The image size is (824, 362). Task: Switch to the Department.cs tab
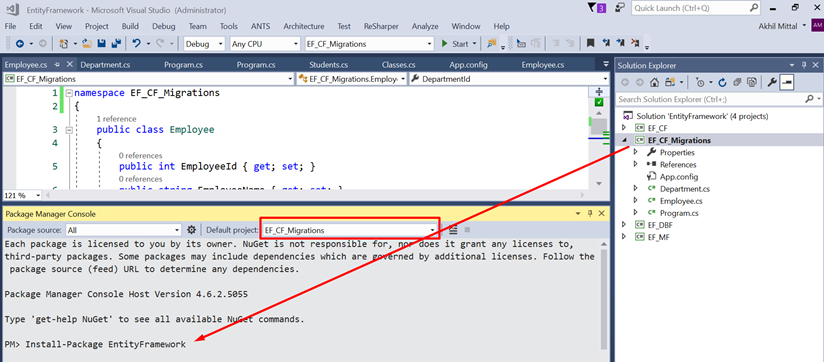(105, 65)
